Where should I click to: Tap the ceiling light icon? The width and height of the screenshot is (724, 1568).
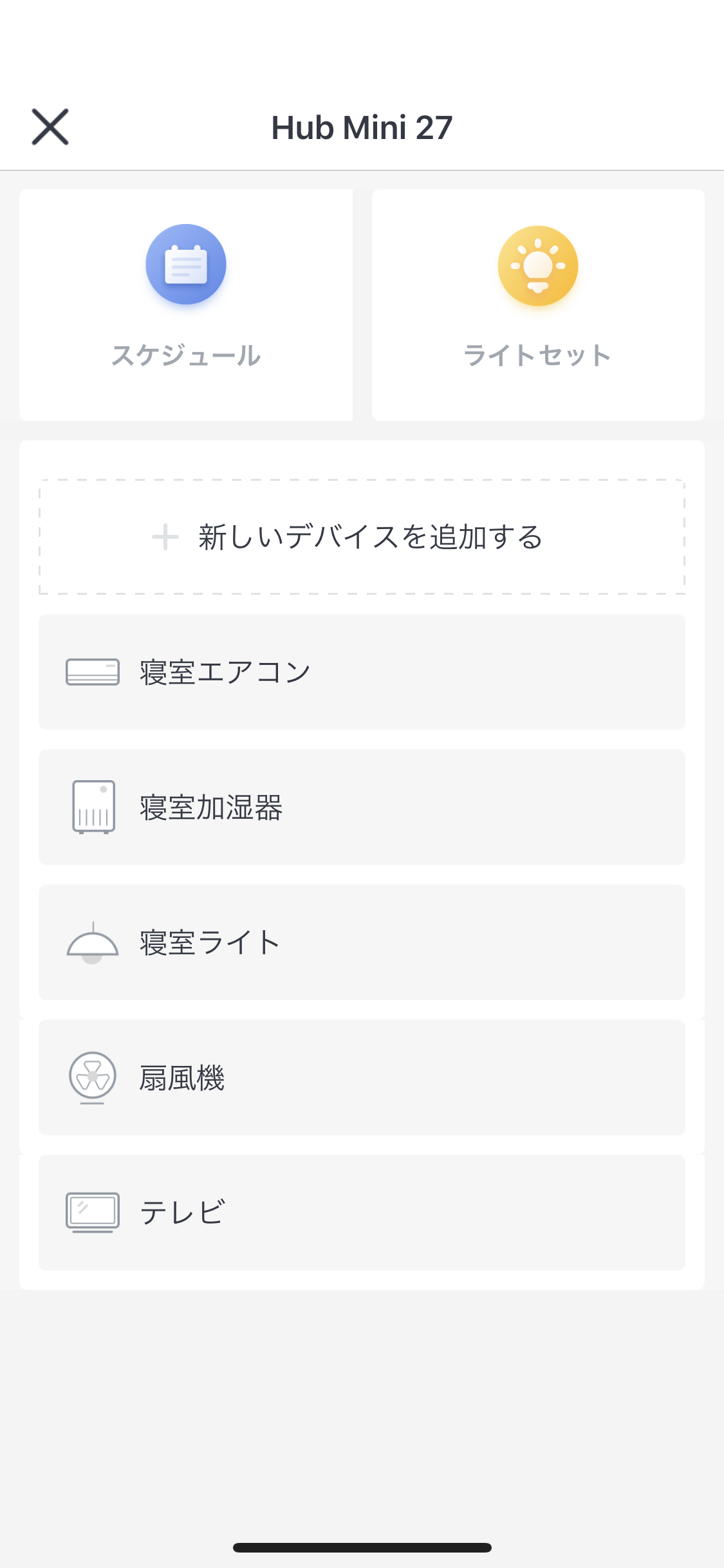pos(93,942)
